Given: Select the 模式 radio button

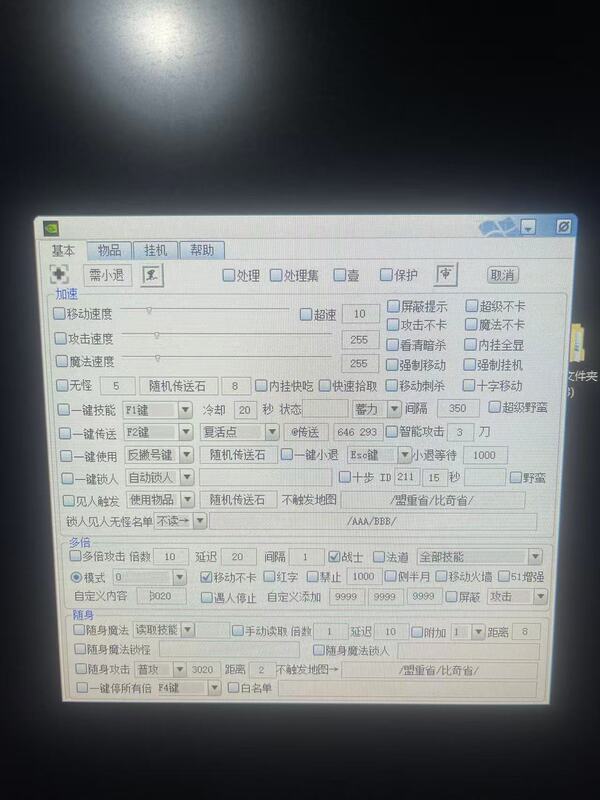Looking at the screenshot, I should coord(77,577).
